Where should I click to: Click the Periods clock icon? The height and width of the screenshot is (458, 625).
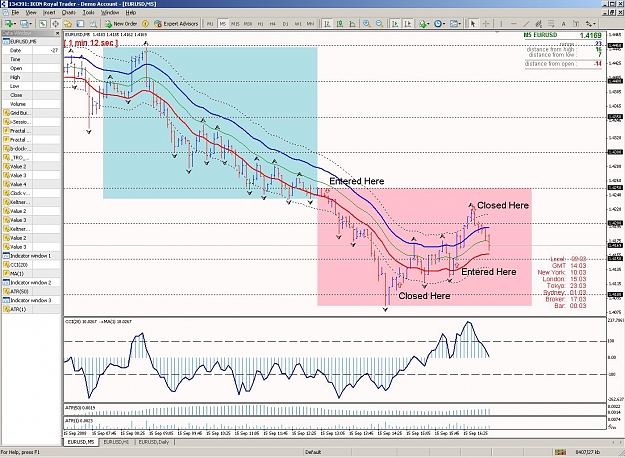coord(438,24)
